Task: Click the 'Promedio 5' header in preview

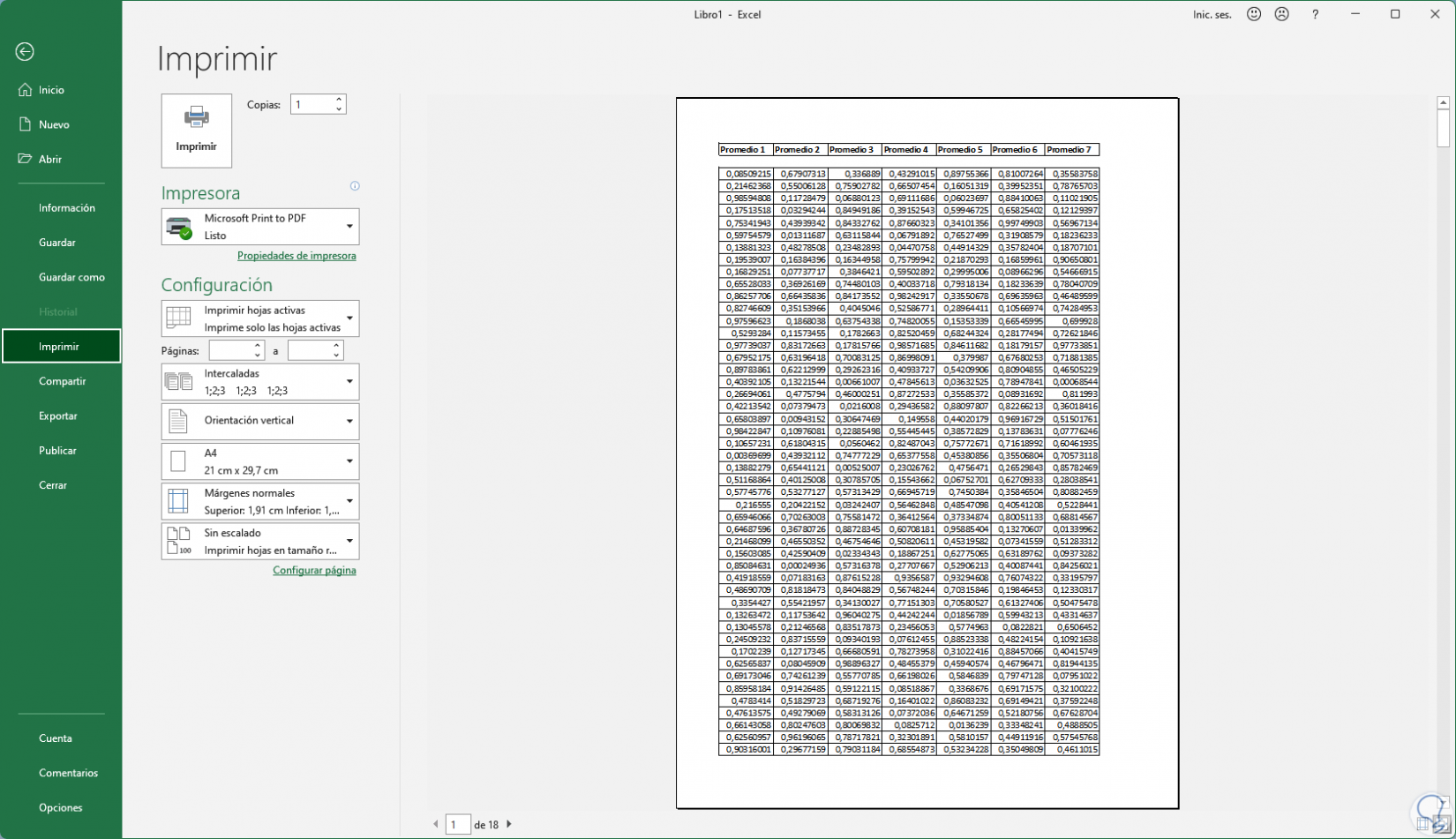Action: (961, 150)
